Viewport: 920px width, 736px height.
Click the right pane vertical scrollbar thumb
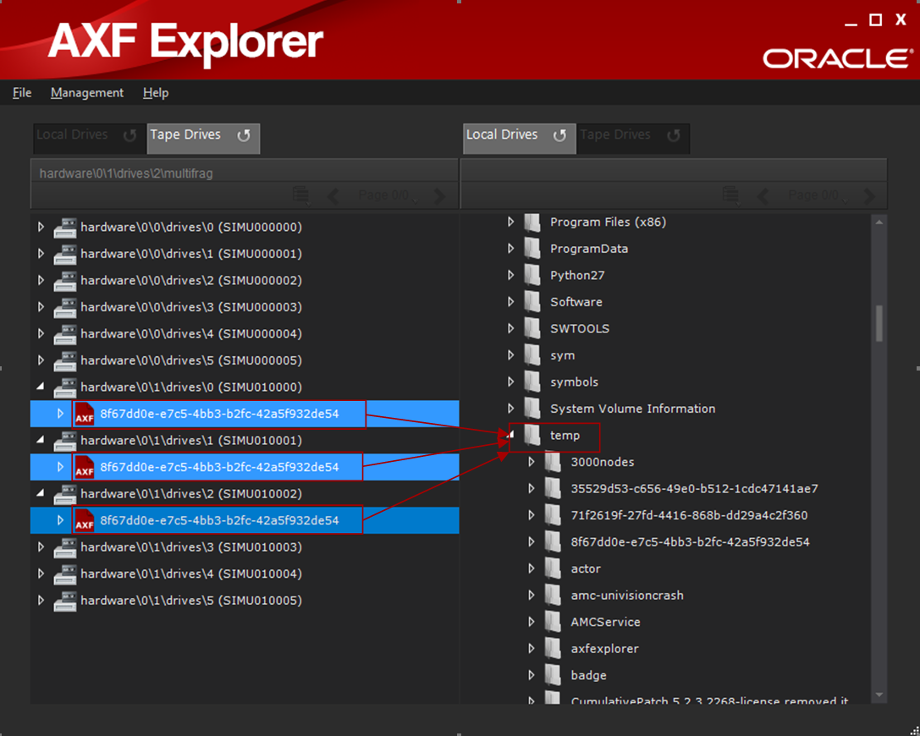(x=879, y=323)
